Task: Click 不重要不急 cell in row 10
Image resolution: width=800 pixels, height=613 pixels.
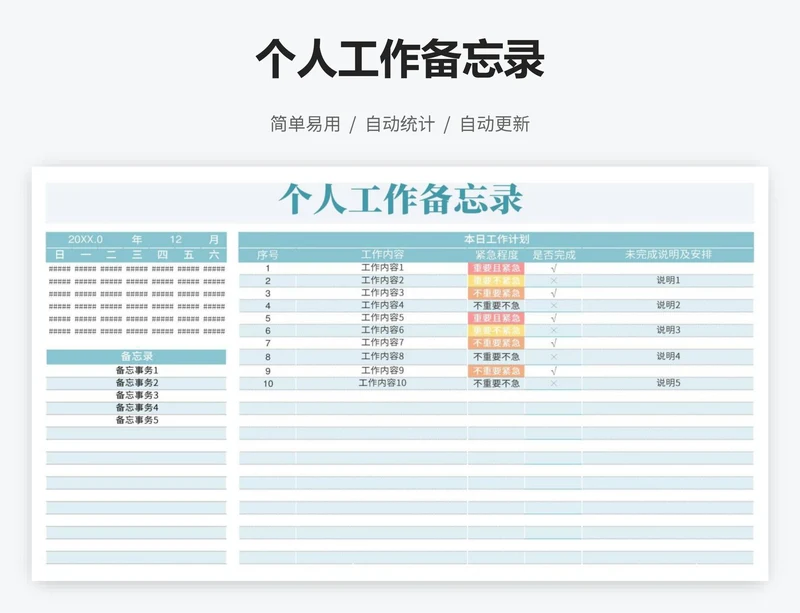Action: pos(496,383)
